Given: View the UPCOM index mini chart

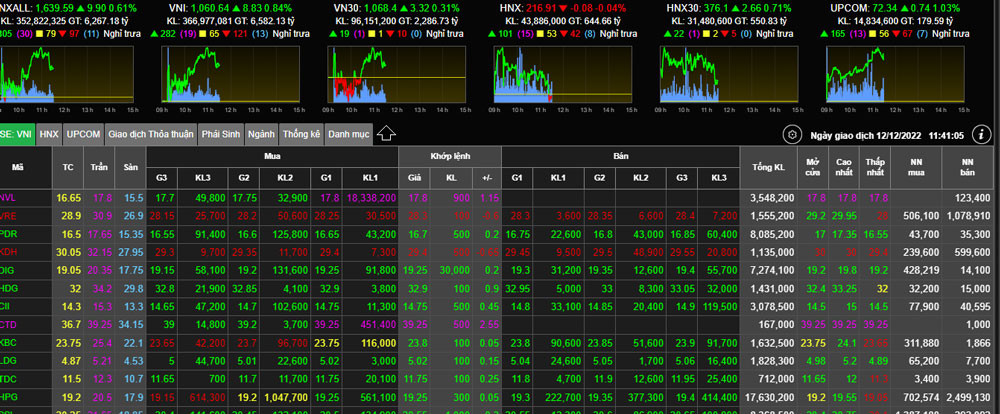Looking at the screenshot, I should [x=894, y=73].
